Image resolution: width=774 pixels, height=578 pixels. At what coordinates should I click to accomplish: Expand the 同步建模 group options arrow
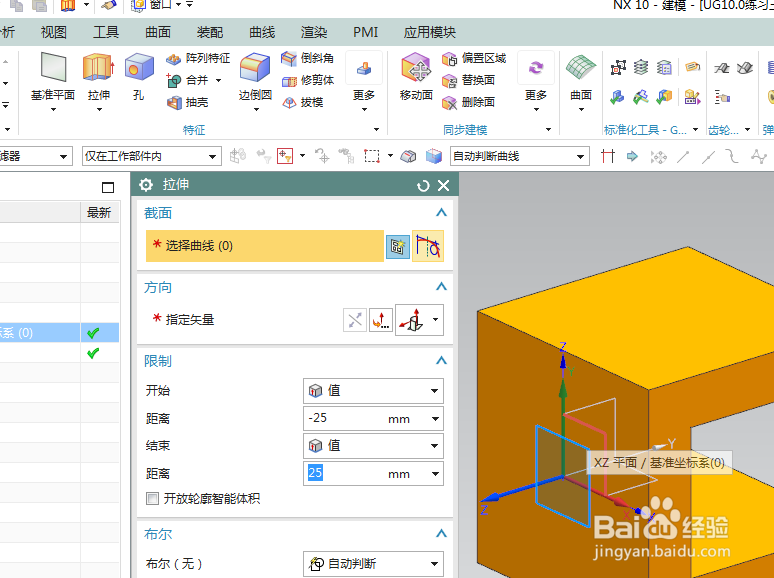[x=548, y=130]
